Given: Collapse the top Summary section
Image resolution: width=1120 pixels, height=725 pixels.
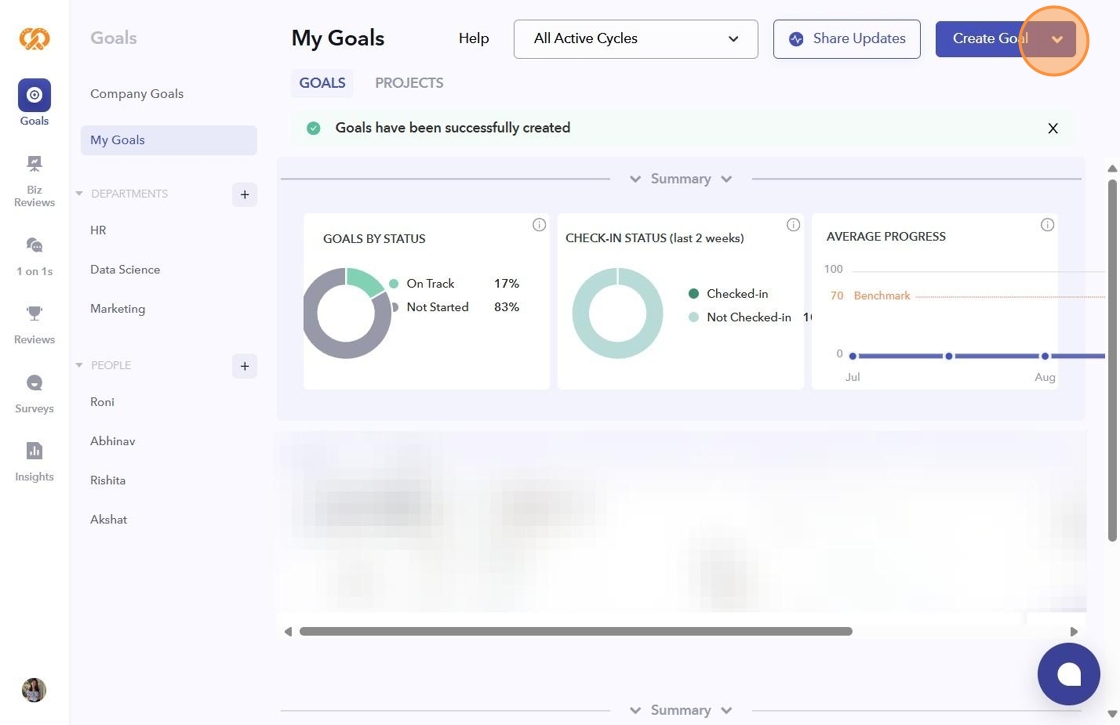Looking at the screenshot, I should coord(681,179).
